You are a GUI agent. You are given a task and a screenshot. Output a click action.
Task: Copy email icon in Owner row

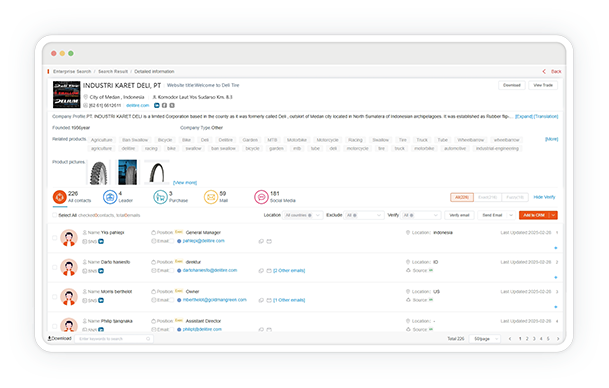pyautogui.click(x=261, y=300)
